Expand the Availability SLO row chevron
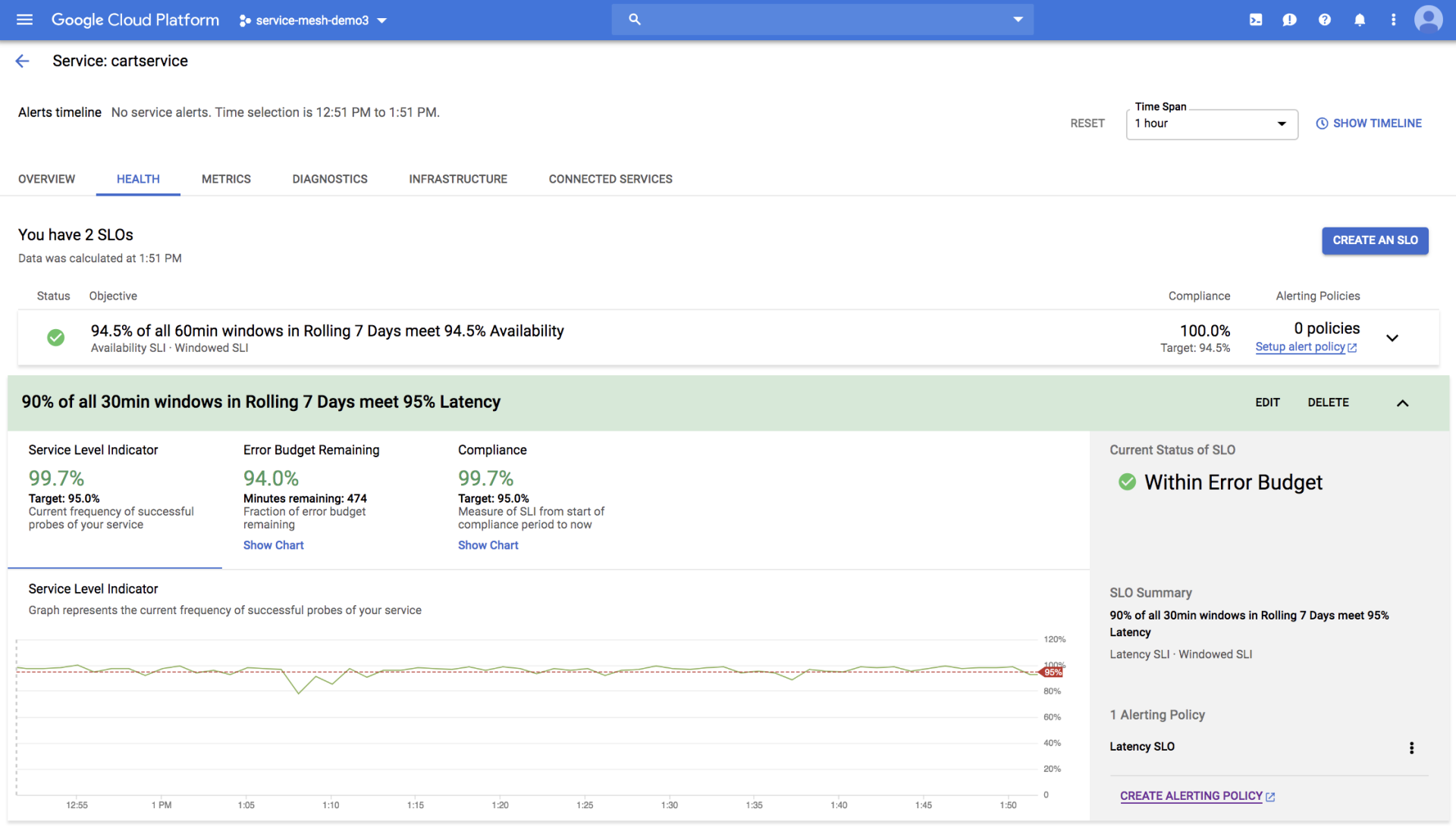Screen dimensions: 1456x831 (1392, 337)
